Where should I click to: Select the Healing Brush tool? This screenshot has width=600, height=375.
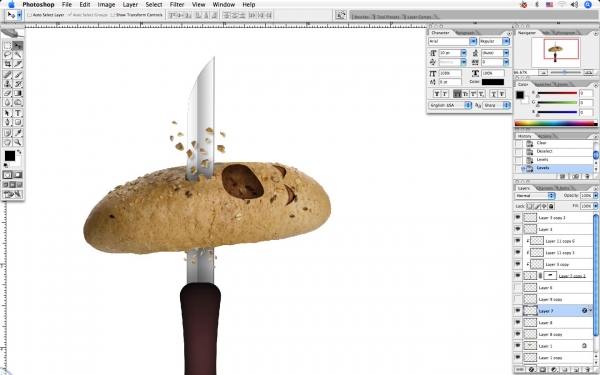8,75
